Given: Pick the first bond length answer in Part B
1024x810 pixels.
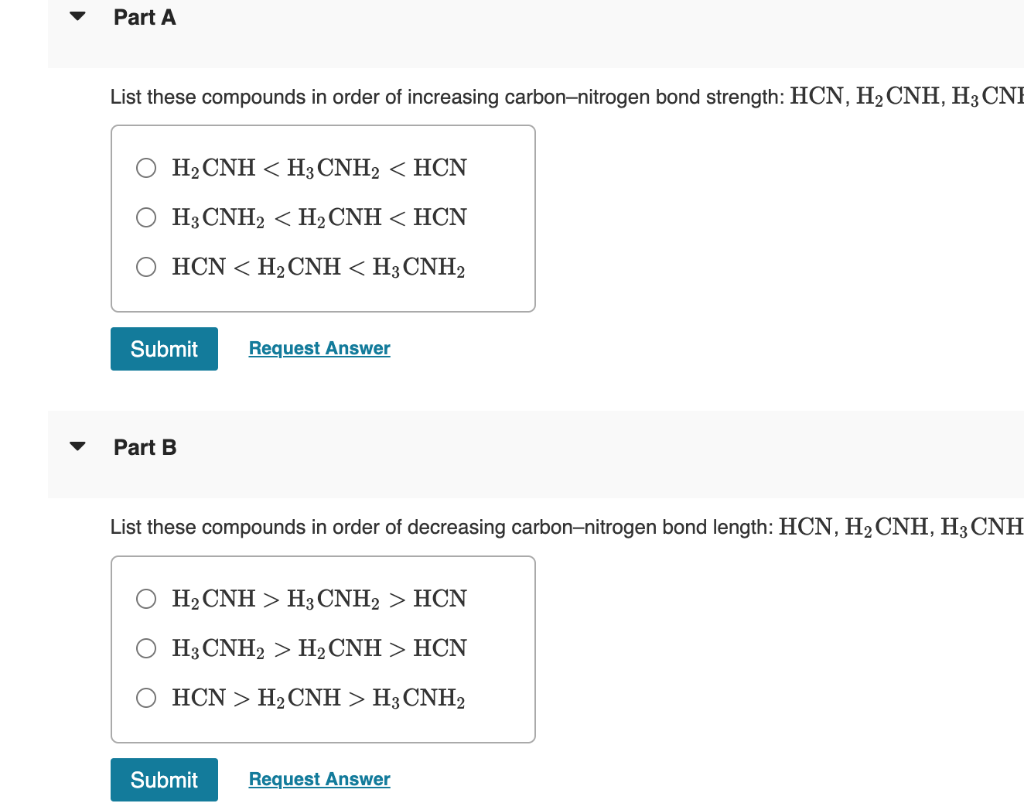Looking at the screenshot, I should 146,598.
